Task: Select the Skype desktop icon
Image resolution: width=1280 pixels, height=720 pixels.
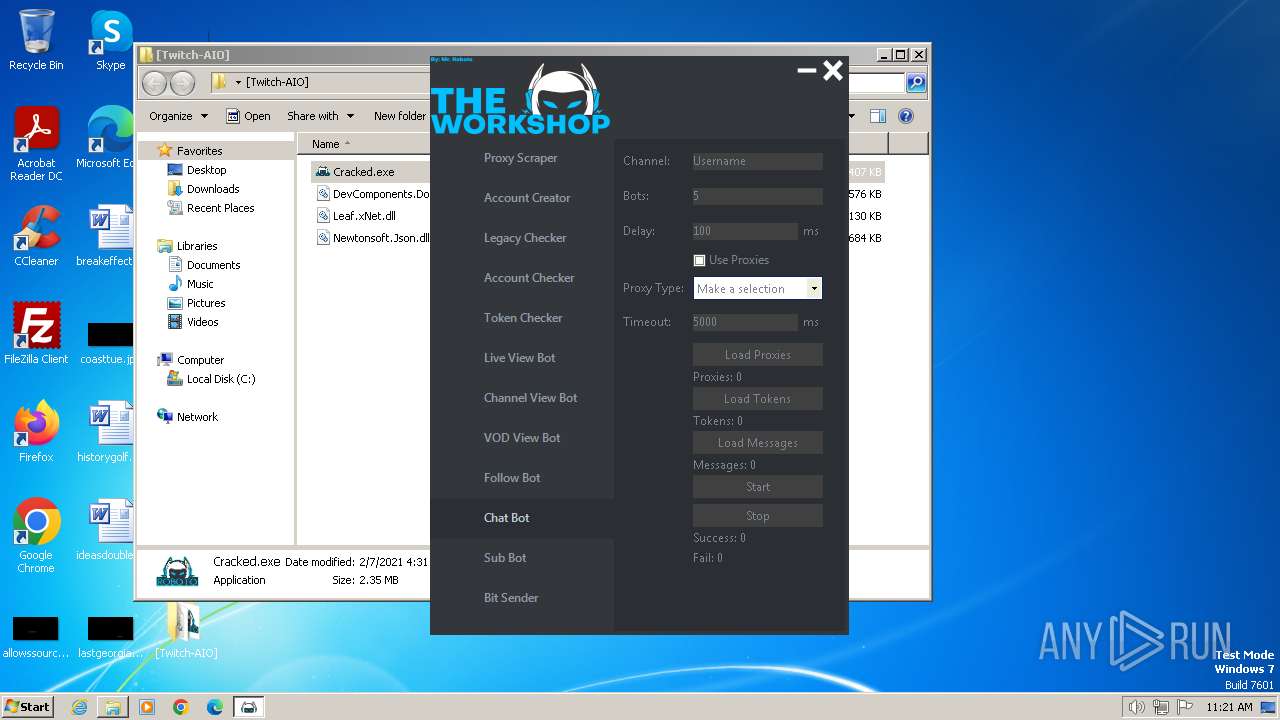Action: [110, 40]
